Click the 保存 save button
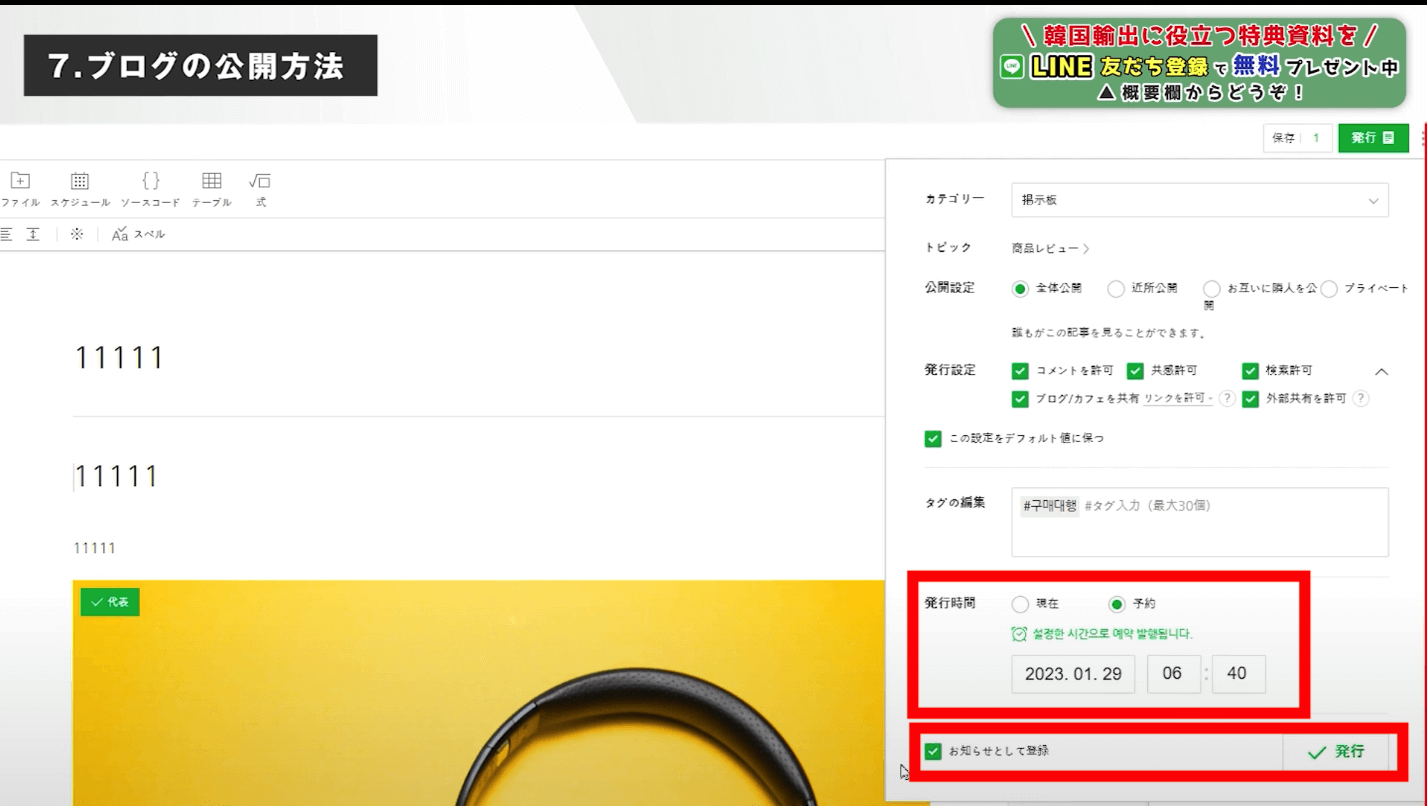1427x806 pixels. point(1284,138)
